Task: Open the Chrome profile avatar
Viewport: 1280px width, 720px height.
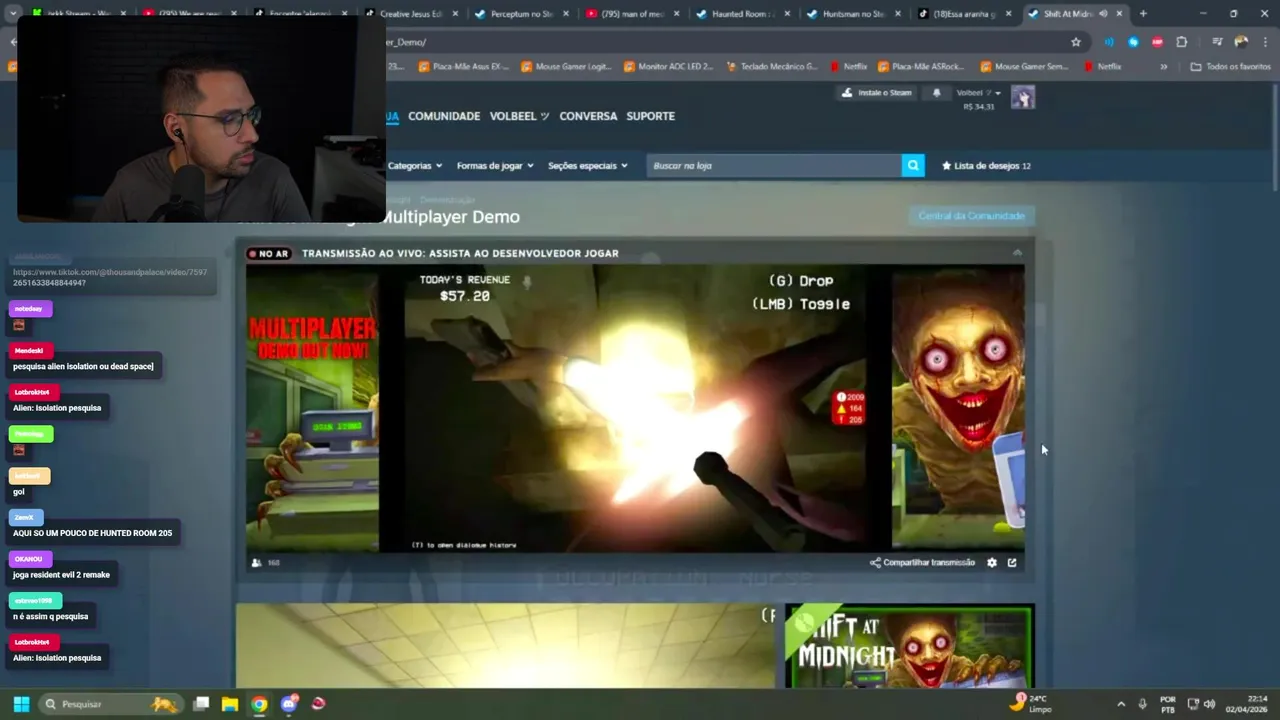Action: coord(1241,42)
